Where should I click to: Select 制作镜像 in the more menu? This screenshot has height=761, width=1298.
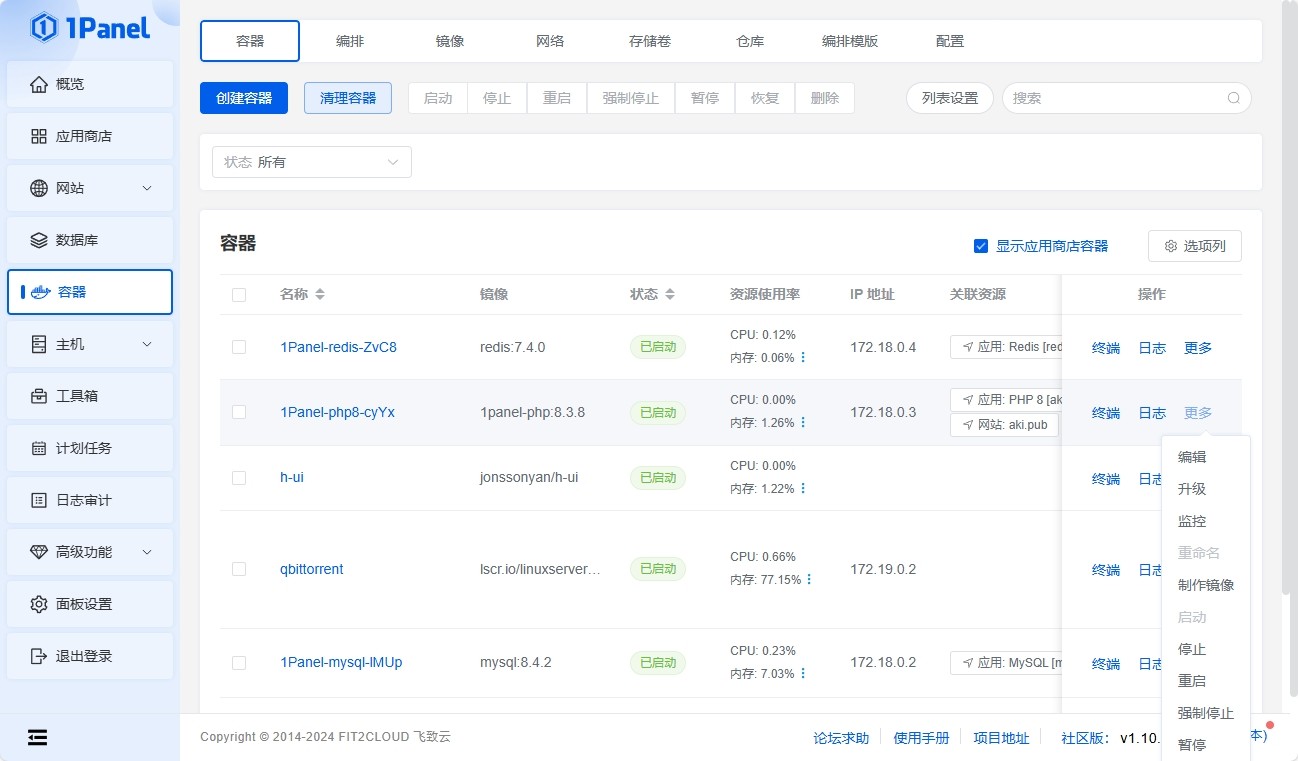(x=1206, y=585)
